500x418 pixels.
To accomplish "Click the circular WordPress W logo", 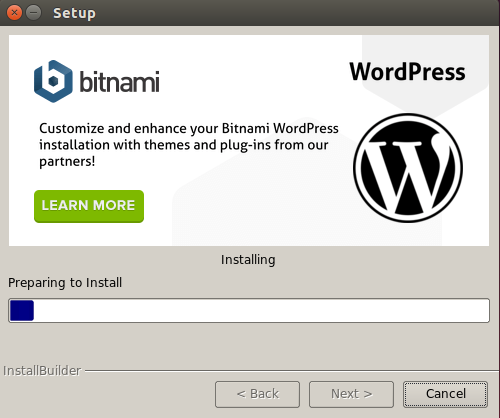I will point(408,168).
